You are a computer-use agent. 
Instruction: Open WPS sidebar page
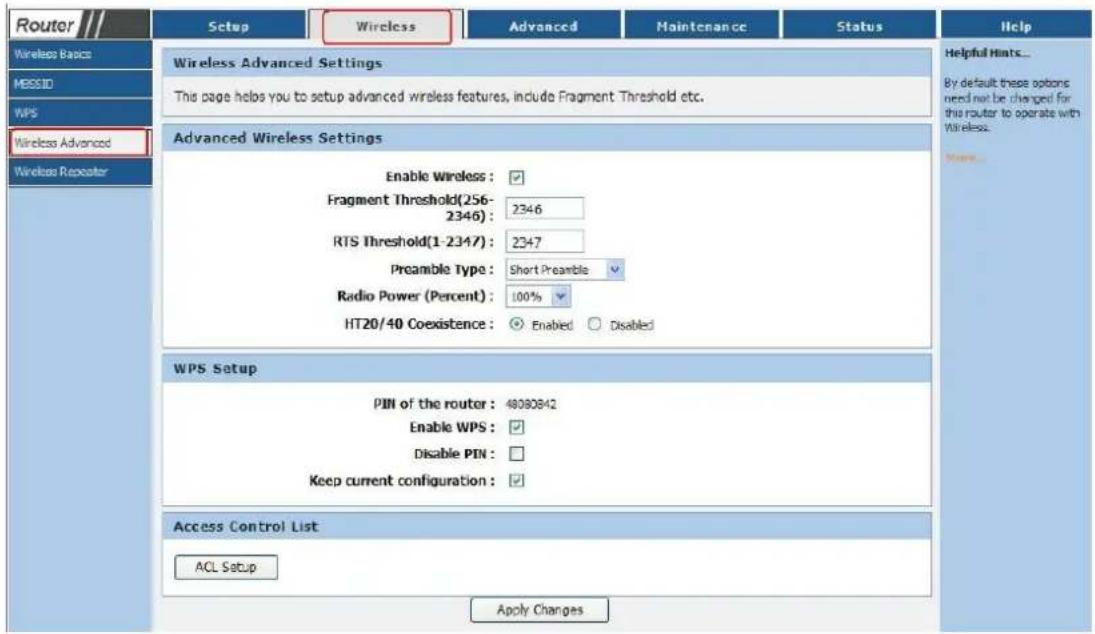[x=80, y=112]
